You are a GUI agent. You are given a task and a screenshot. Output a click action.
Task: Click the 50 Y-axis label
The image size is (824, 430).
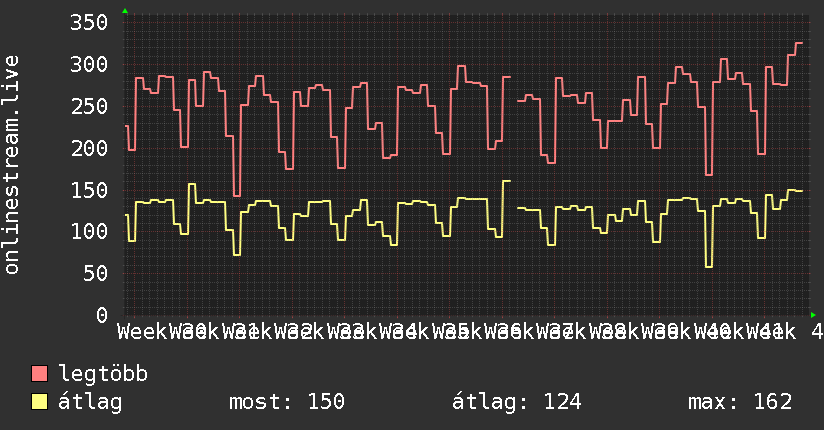(x=96, y=273)
